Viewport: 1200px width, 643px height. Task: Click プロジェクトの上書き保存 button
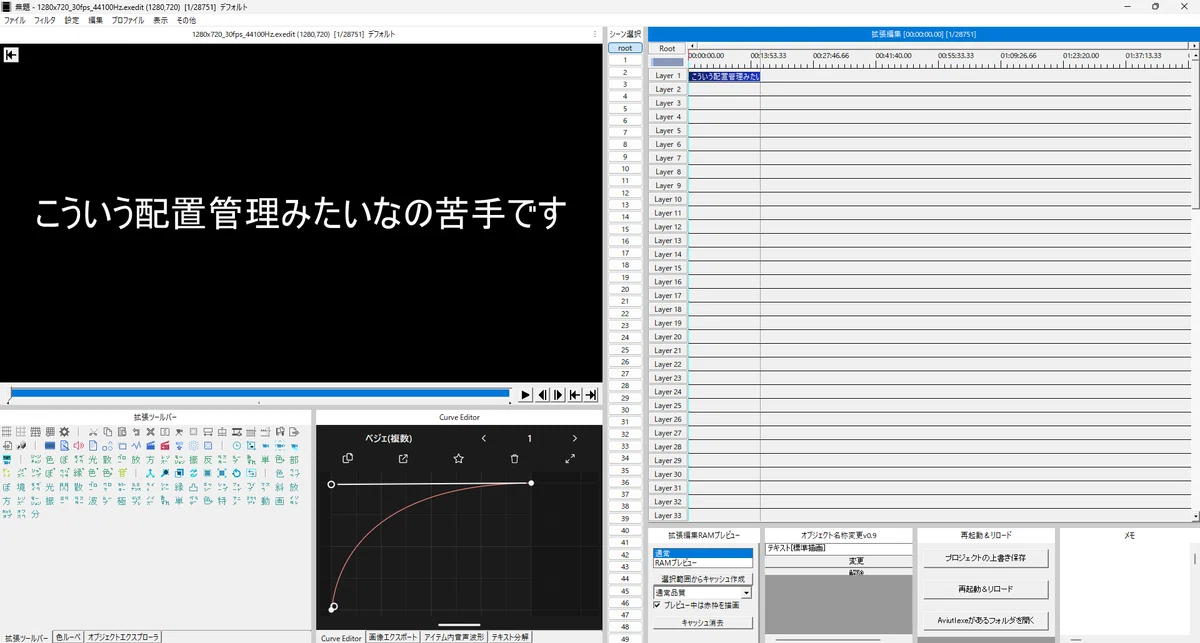tap(984, 558)
